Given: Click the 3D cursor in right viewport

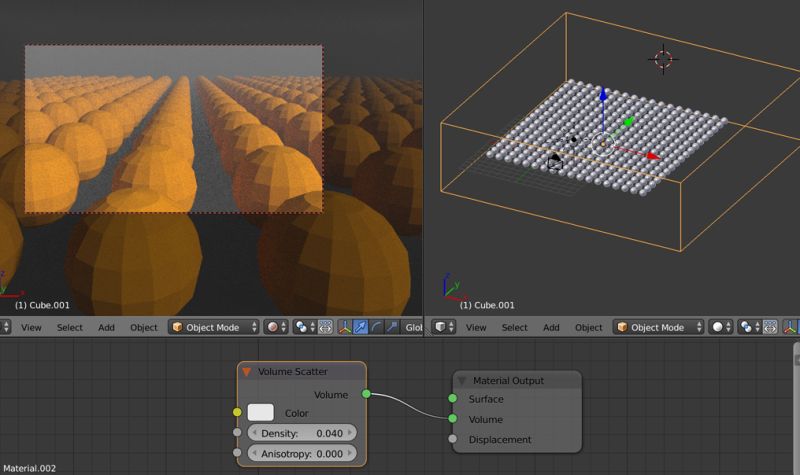Looking at the screenshot, I should pos(663,59).
